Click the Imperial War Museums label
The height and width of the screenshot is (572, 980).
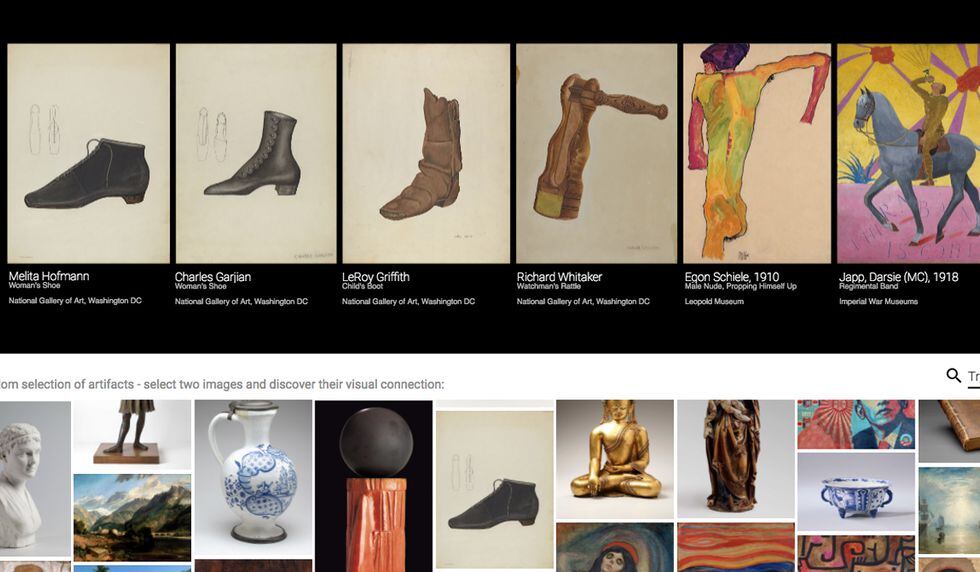tap(878, 301)
